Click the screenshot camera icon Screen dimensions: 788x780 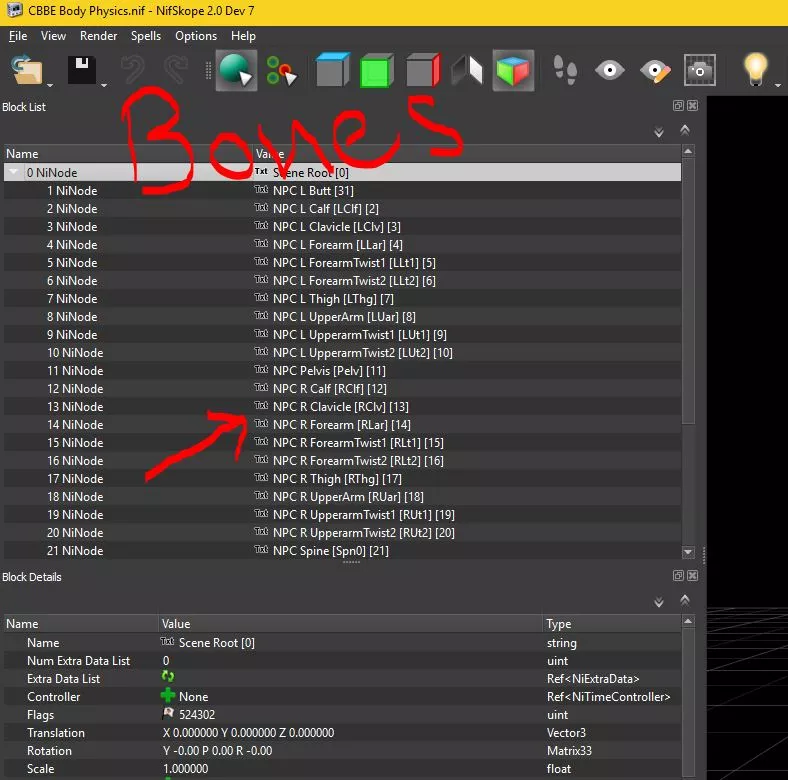click(700, 70)
